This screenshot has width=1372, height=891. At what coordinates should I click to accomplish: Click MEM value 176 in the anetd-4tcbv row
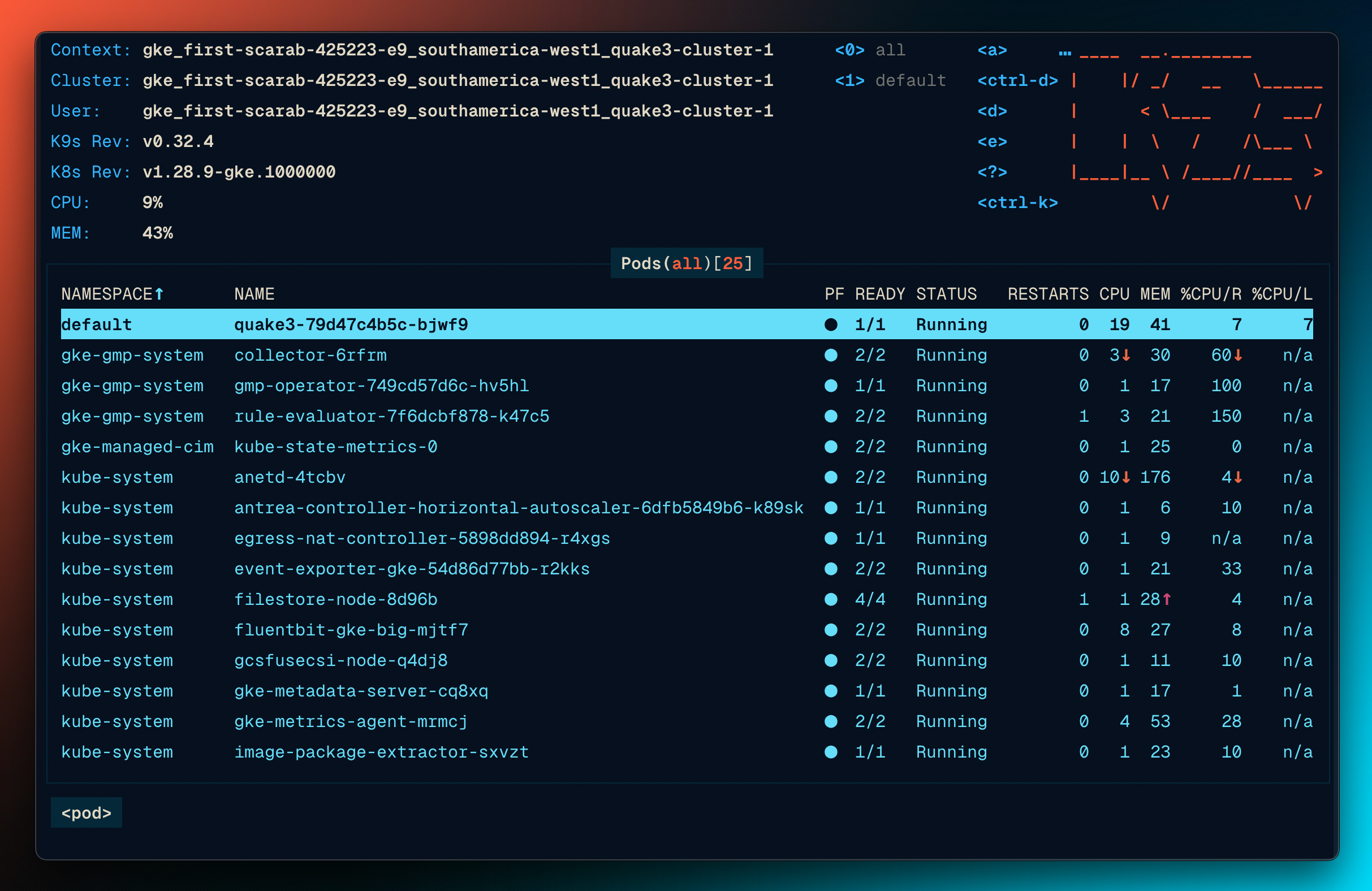pos(1155,477)
